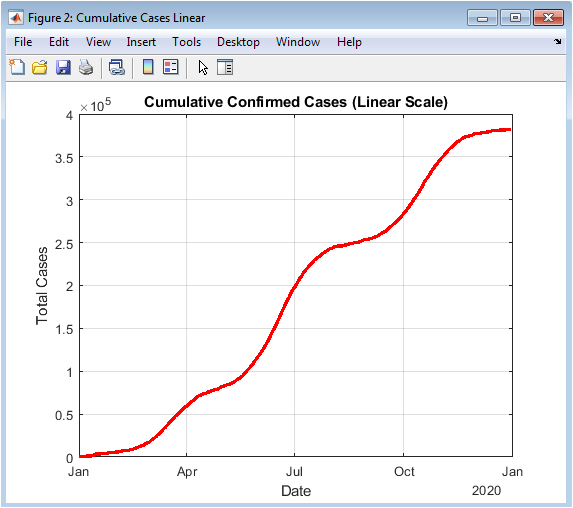
Task: Open the Window menu
Action: click(x=298, y=42)
